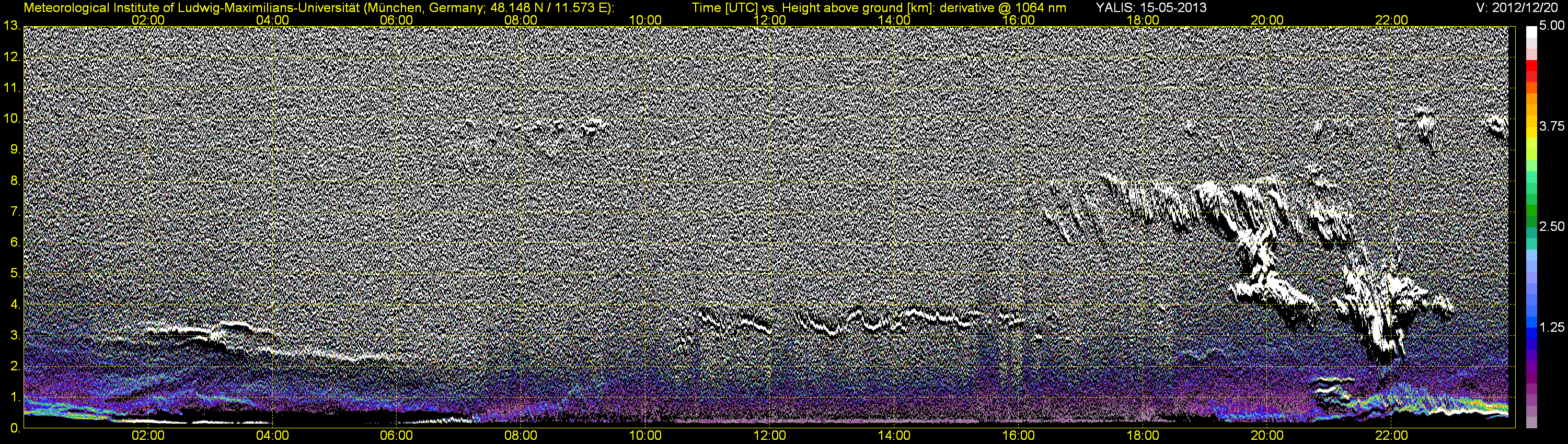Click the 10:00 label on the top time axis
The image size is (1568, 444).
point(645,20)
